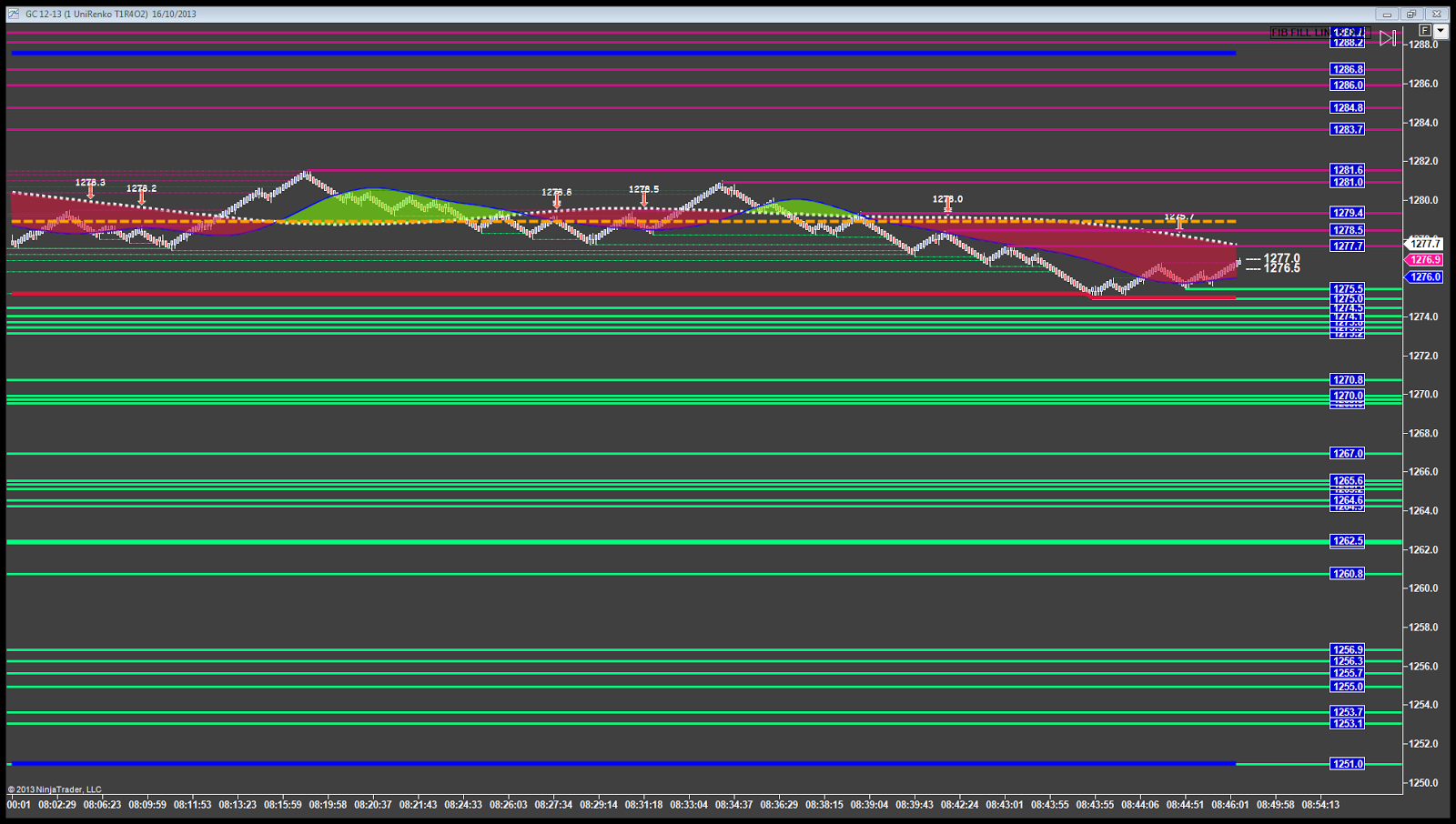This screenshot has width=1456, height=824.
Task: Select the 1278.5 magenta level label
Action: point(1348,230)
